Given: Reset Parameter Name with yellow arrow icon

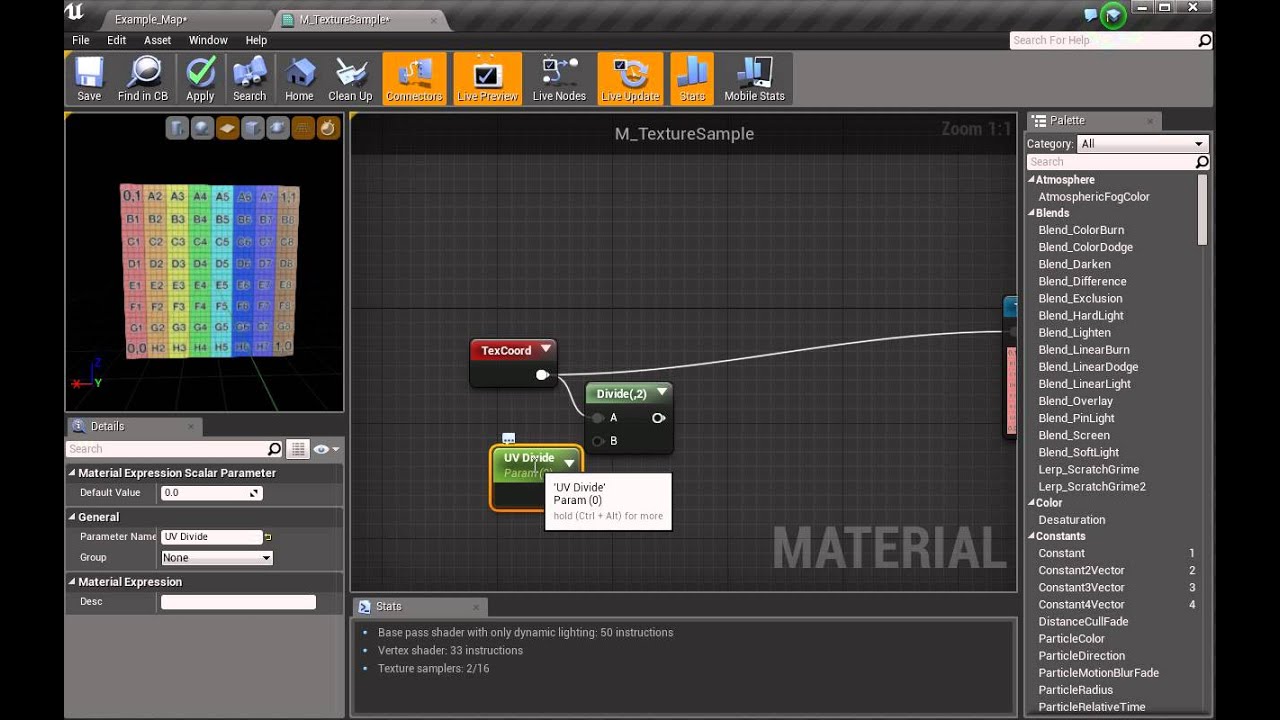Looking at the screenshot, I should coord(268,537).
